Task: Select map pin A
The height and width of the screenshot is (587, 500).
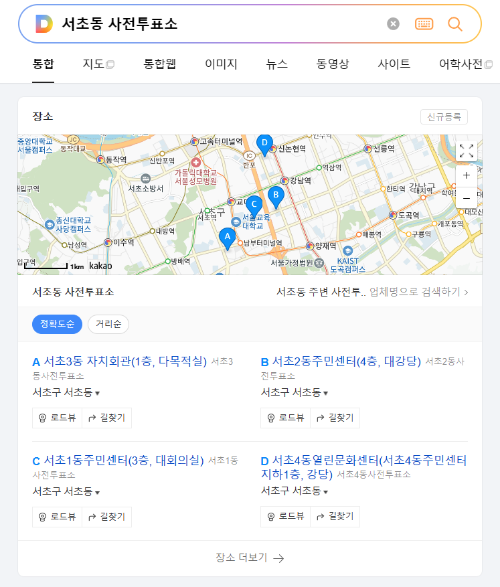Action: (x=227, y=238)
